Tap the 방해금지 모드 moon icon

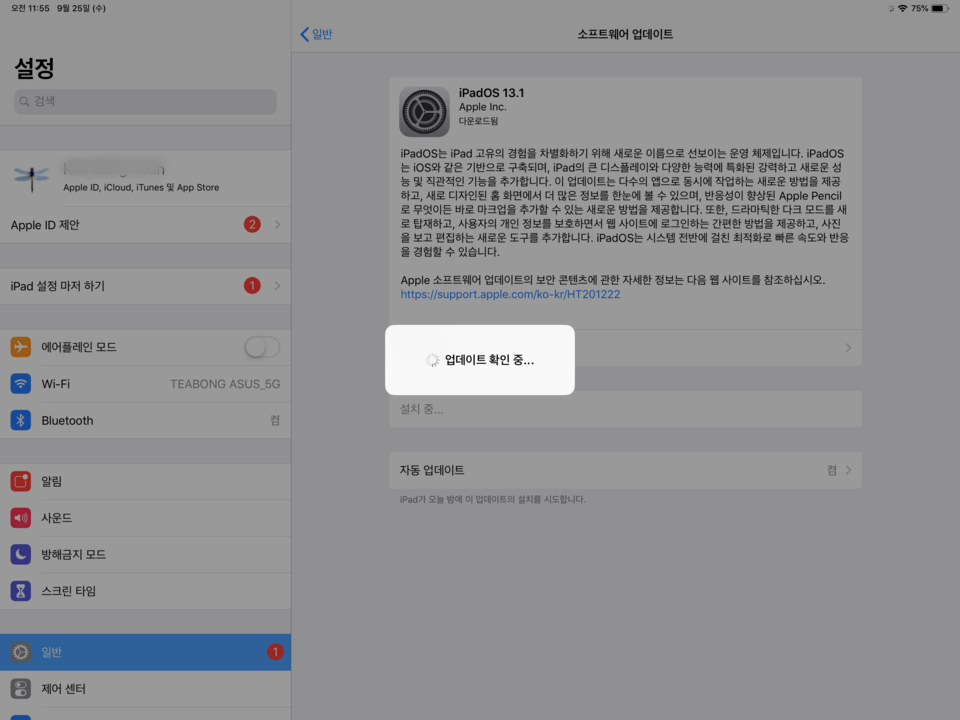[x=20, y=555]
